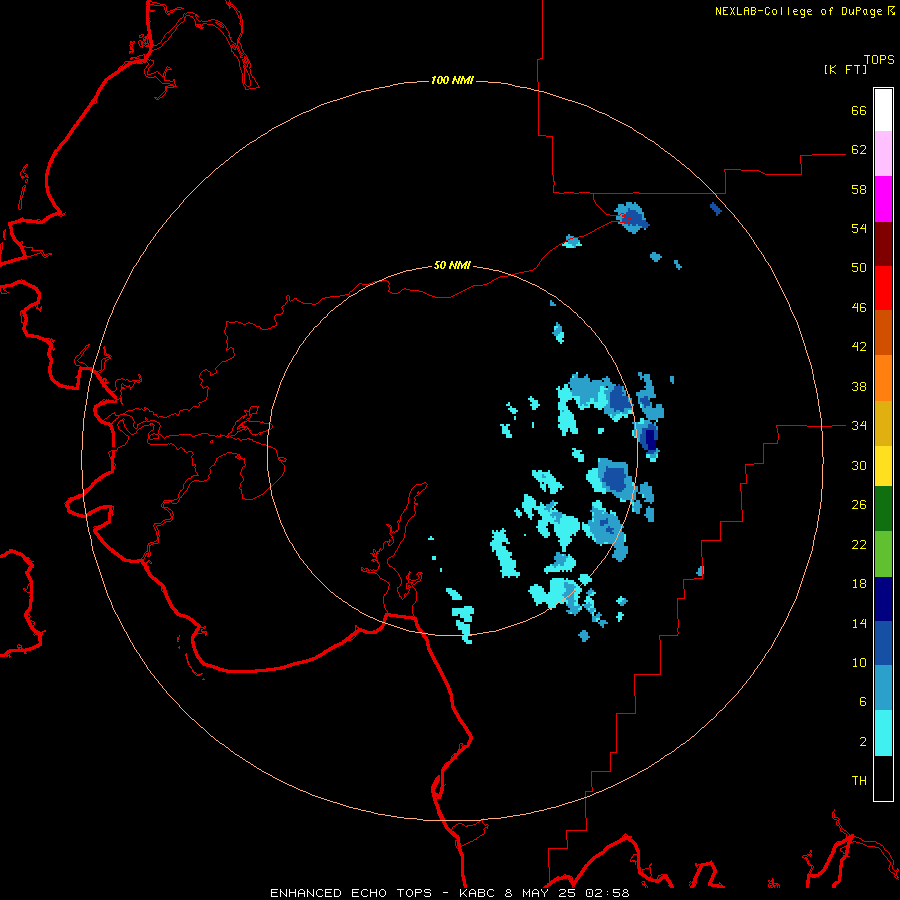This screenshot has width=900, height=900.
Task: Click legend value 6
Action: [x=863, y=701]
